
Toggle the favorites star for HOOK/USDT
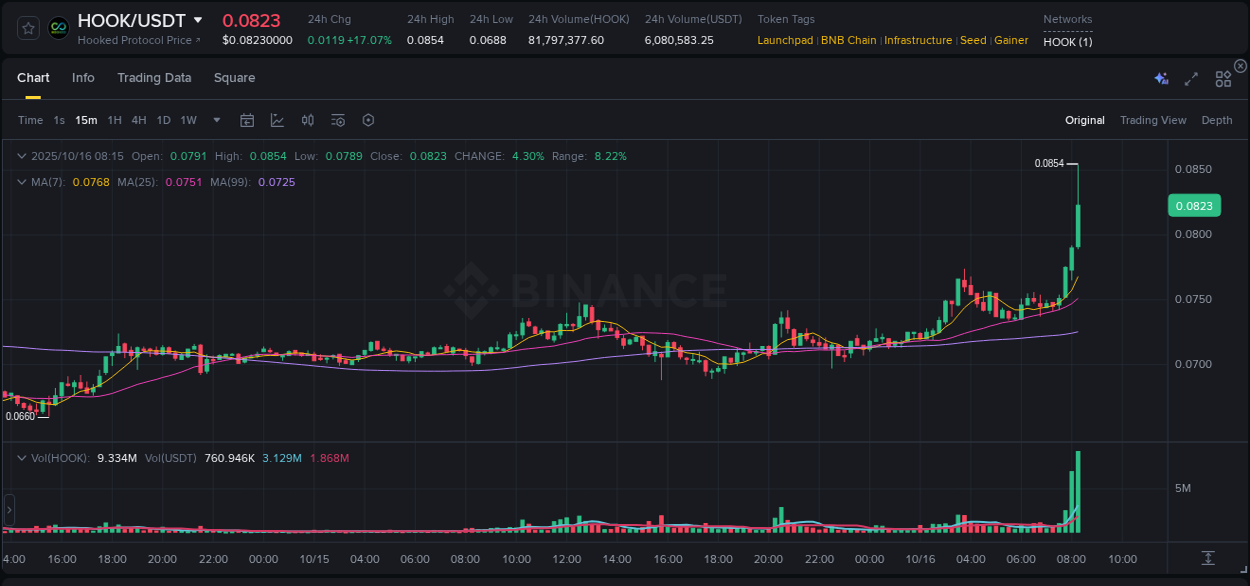[x=28, y=27]
